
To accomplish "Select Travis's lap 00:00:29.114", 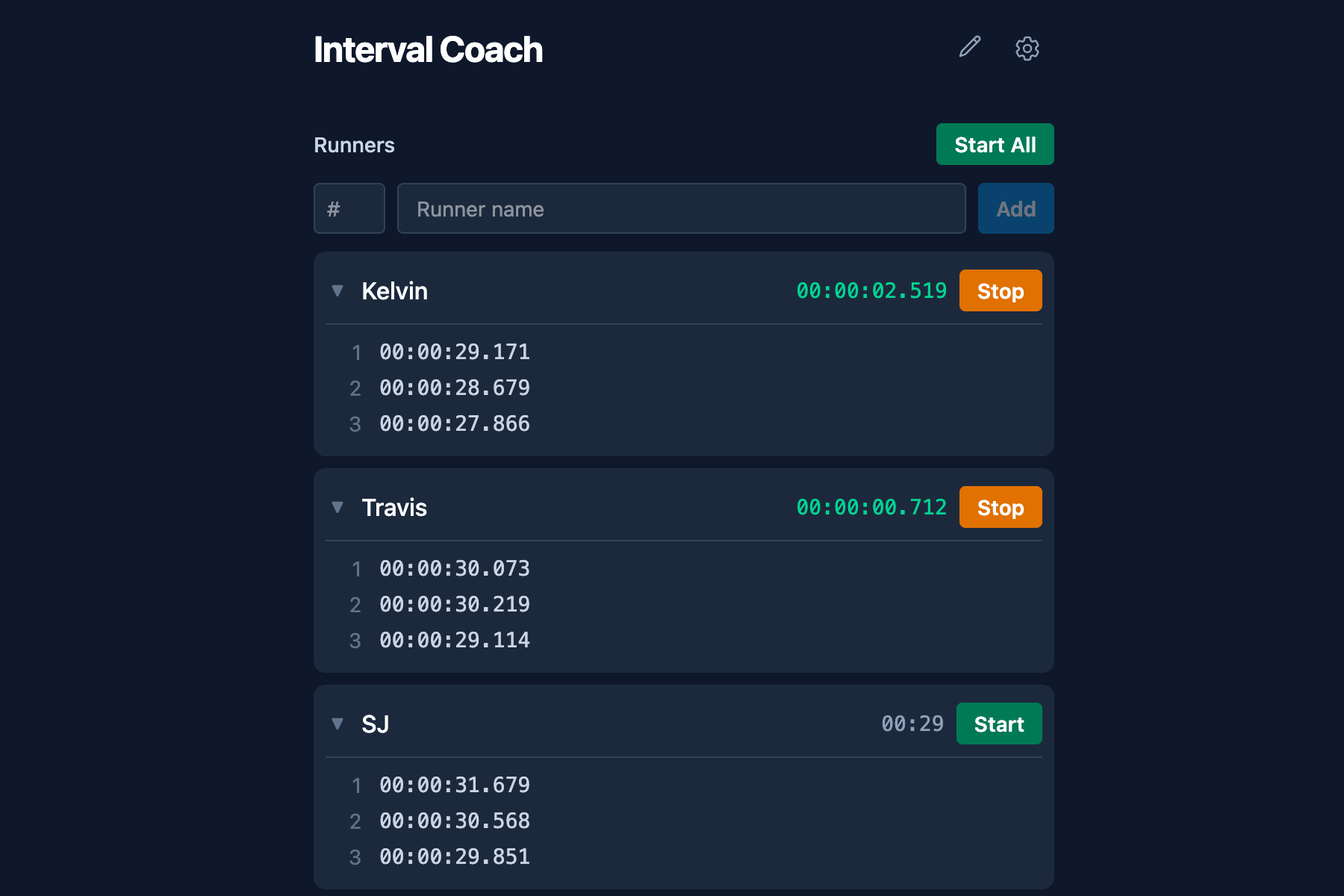I will coord(455,640).
